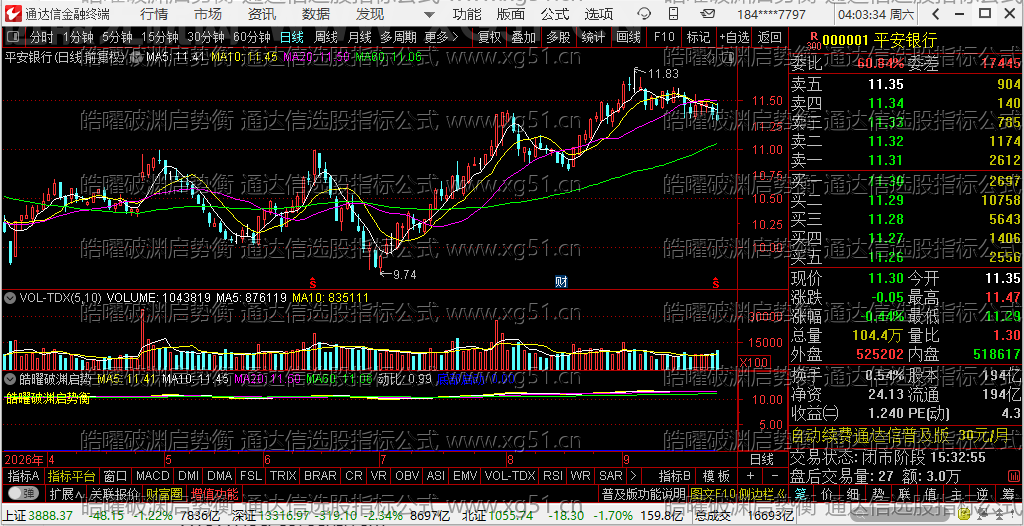Screen dimensions: 1024x526
Task: Switch to 周线 weekly period
Action: (326, 37)
